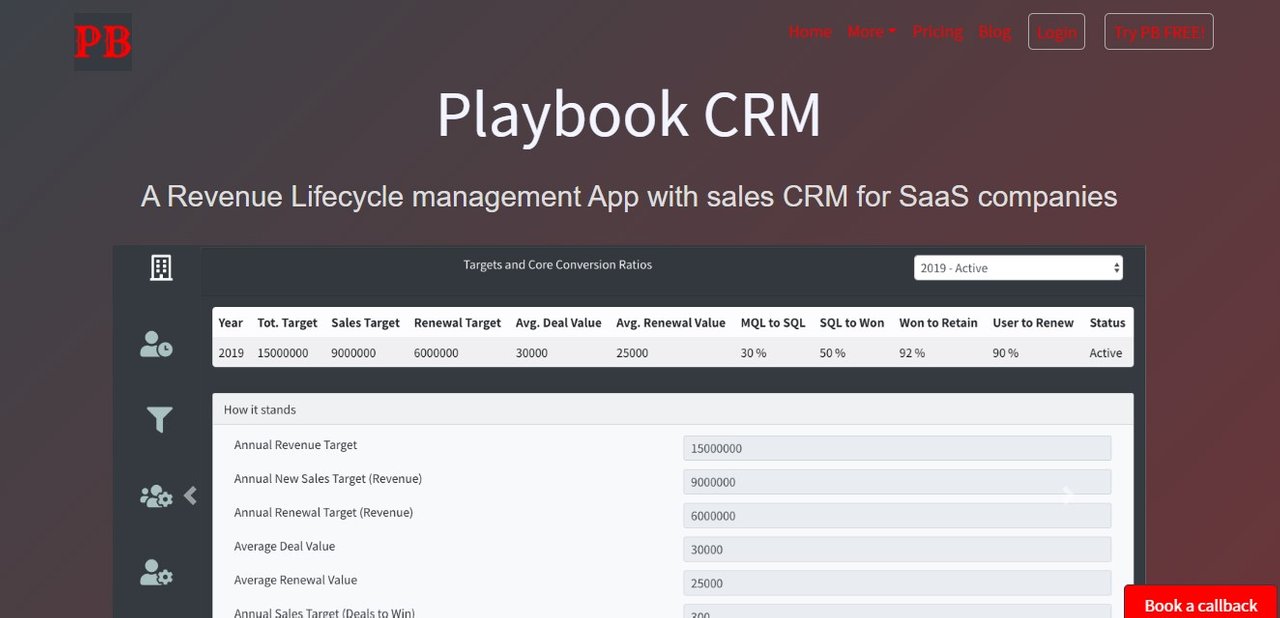Open the funnel filter icon in sidebar
The image size is (1280, 618).
pyautogui.click(x=159, y=420)
